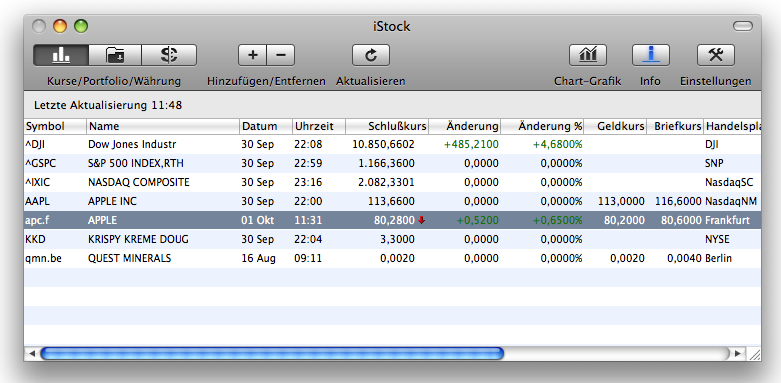This screenshot has height=383, width=781.
Task: Sort by the Uhrzeit column header
Action: [319, 127]
